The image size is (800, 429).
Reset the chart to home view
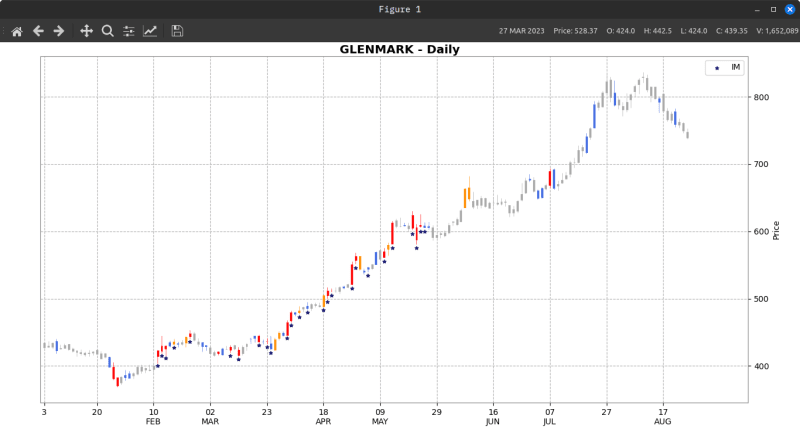17,31
